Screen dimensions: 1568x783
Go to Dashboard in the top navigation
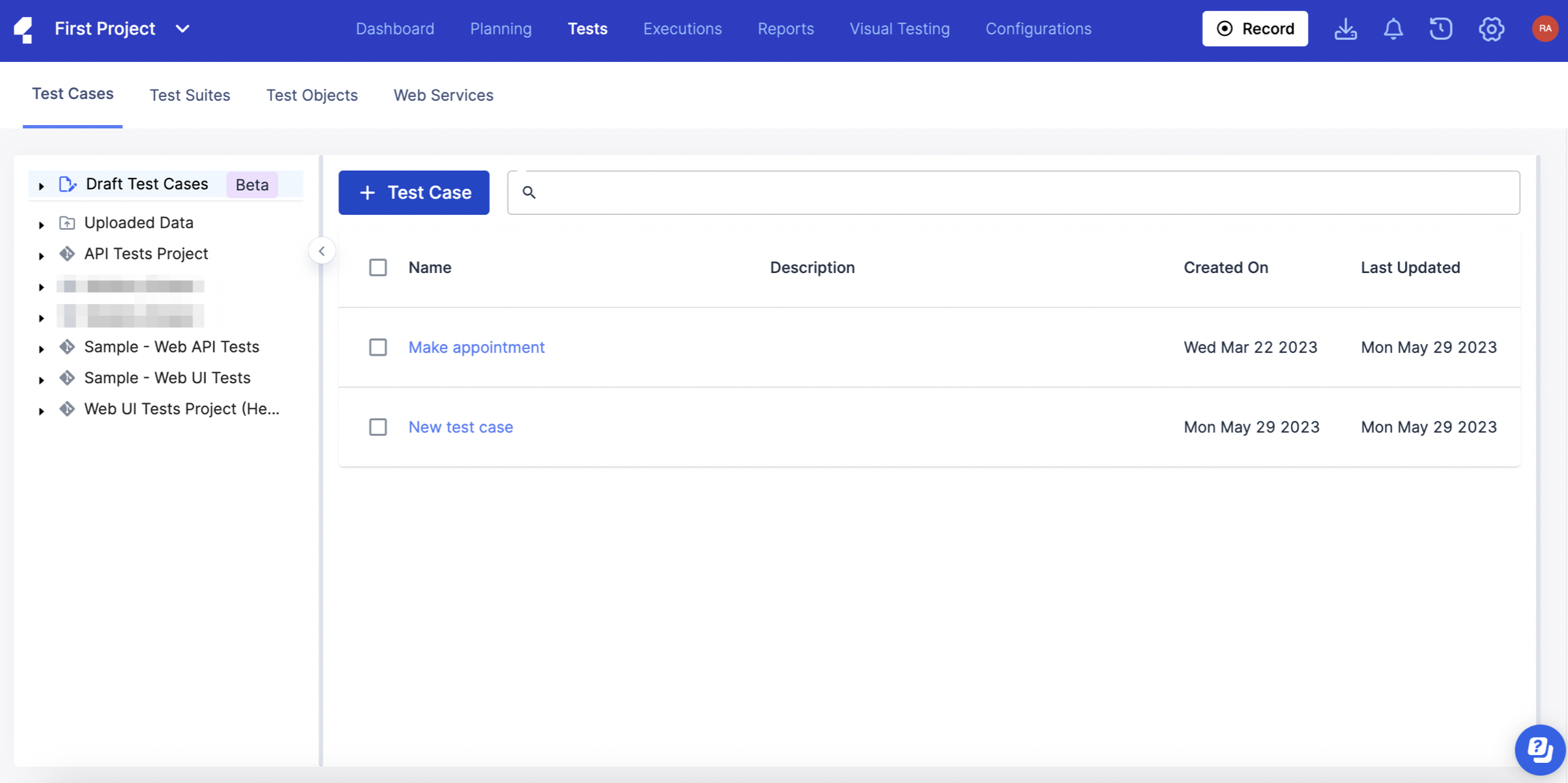click(395, 29)
